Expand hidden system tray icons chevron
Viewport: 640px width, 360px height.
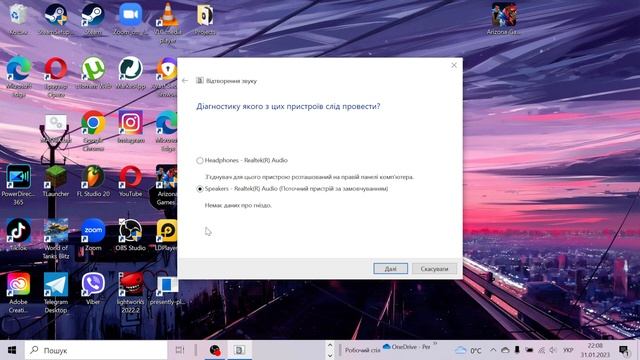[x=493, y=350]
